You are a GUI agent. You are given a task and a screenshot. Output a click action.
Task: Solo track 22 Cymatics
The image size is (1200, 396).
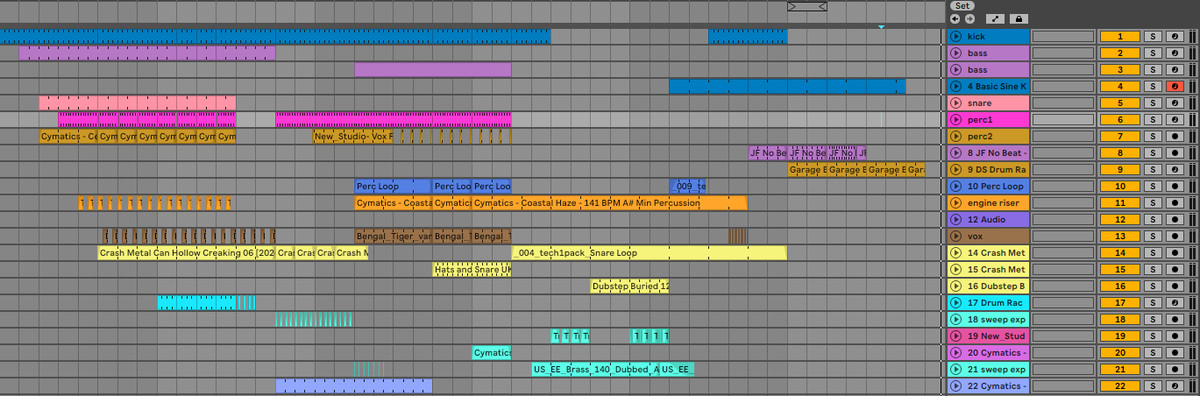(1152, 386)
